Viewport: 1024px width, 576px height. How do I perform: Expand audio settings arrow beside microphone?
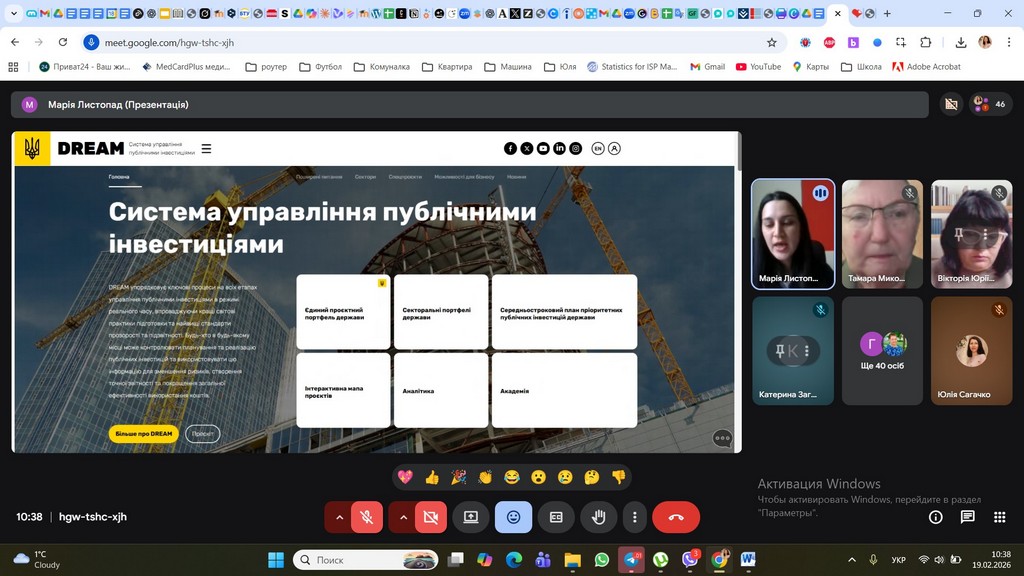(x=339, y=517)
